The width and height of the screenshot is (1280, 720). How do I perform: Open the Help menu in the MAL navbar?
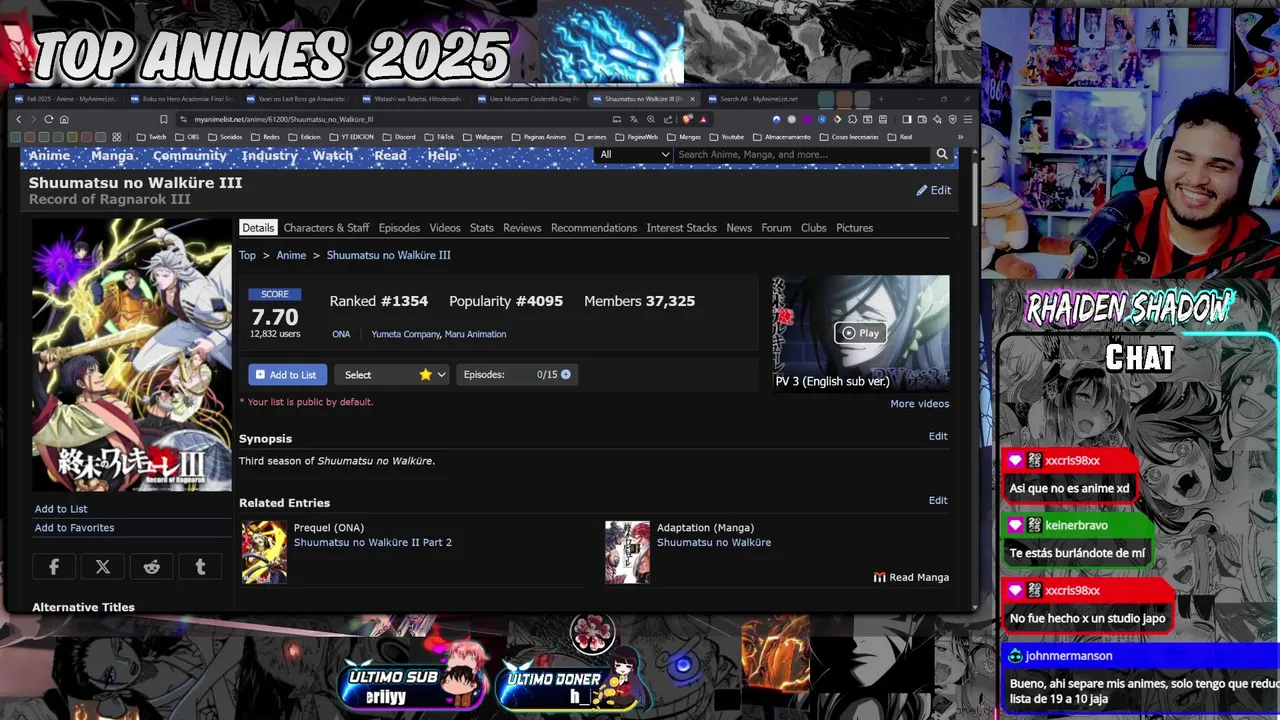[442, 156]
